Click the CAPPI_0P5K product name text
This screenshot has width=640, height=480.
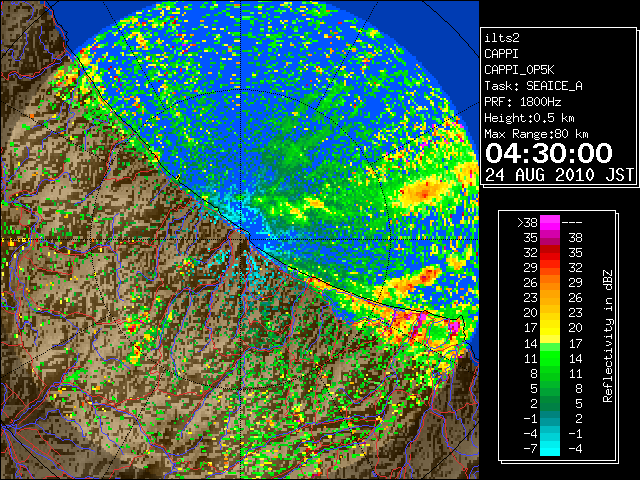(519, 70)
